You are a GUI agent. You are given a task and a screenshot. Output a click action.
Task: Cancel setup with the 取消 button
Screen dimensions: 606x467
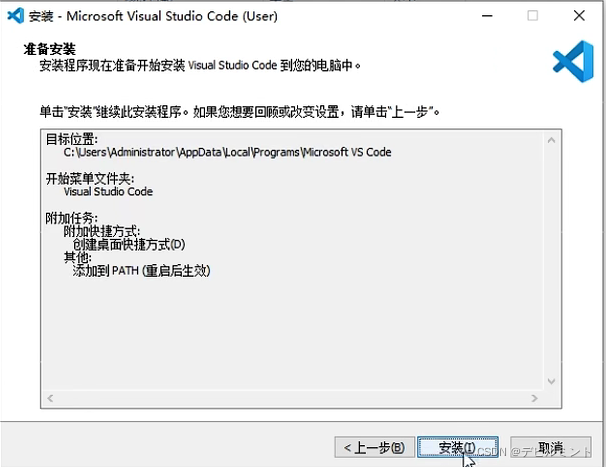[x=551, y=448]
